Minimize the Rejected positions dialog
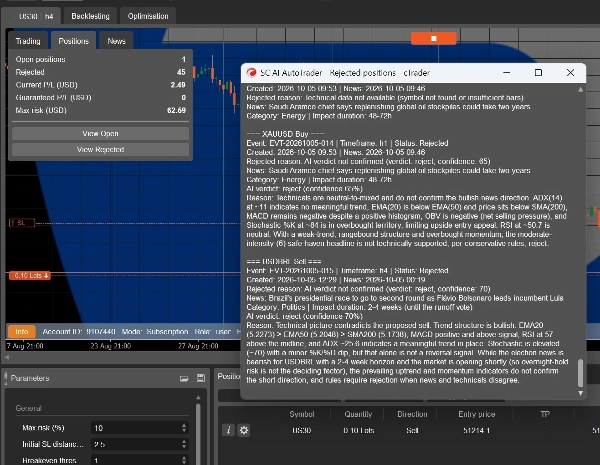Viewport: 600px width, 465px height. point(507,73)
